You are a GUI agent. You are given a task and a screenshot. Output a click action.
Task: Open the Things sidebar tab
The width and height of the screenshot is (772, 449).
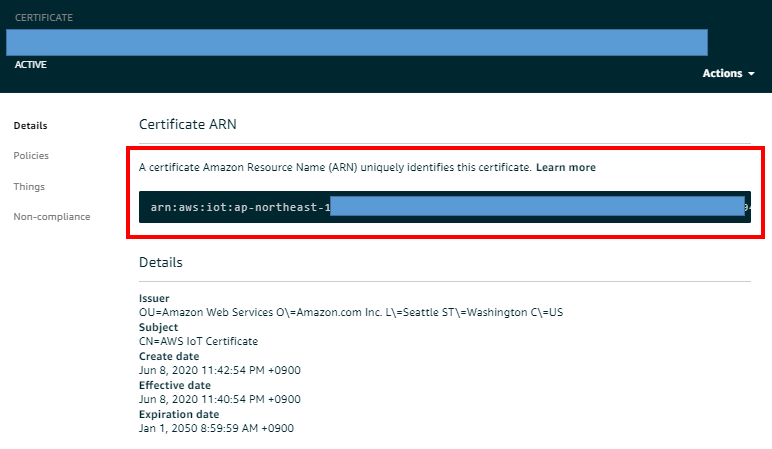[x=29, y=187]
